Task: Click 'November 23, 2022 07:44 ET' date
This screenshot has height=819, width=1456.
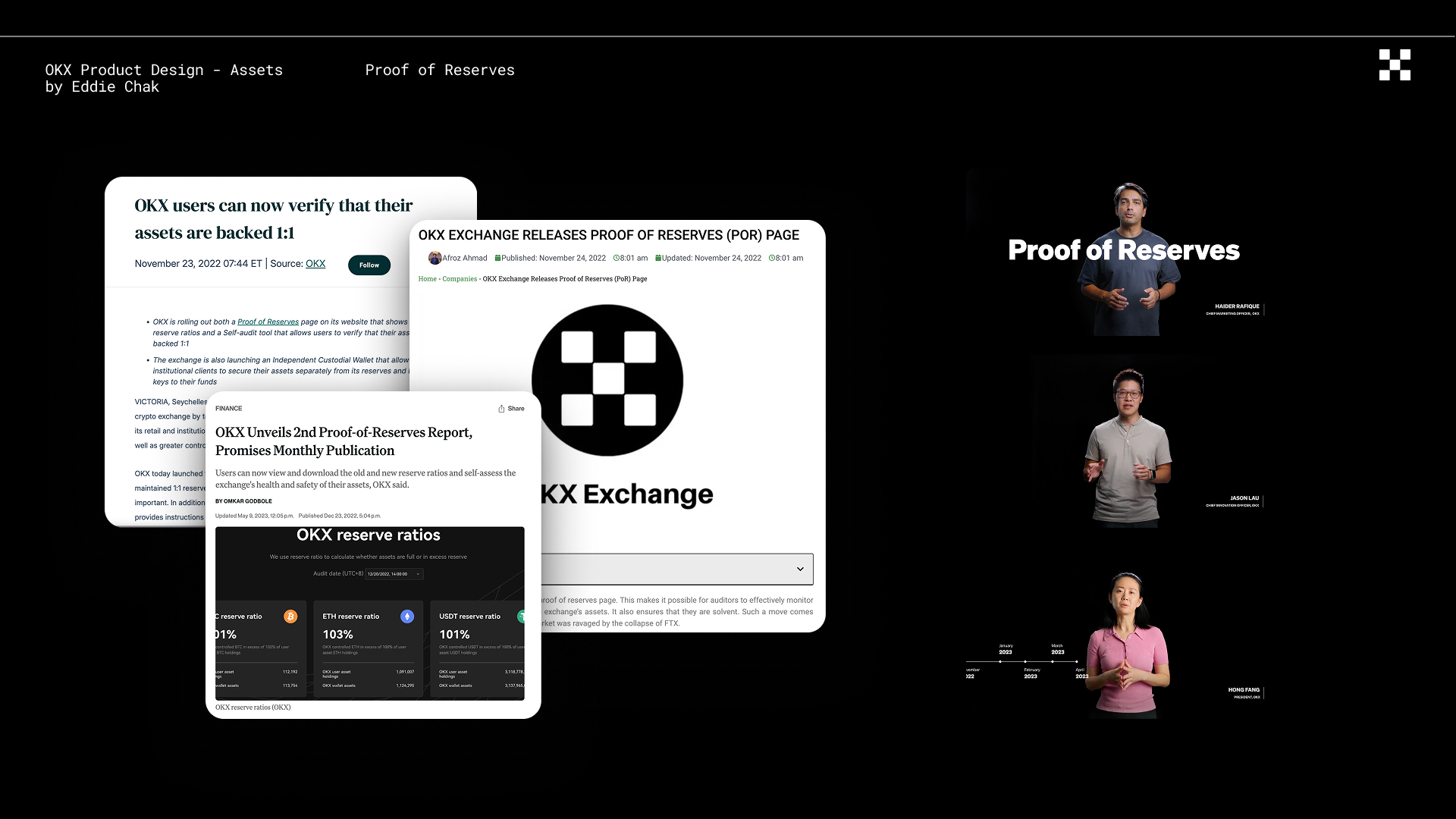Action: coord(199,264)
